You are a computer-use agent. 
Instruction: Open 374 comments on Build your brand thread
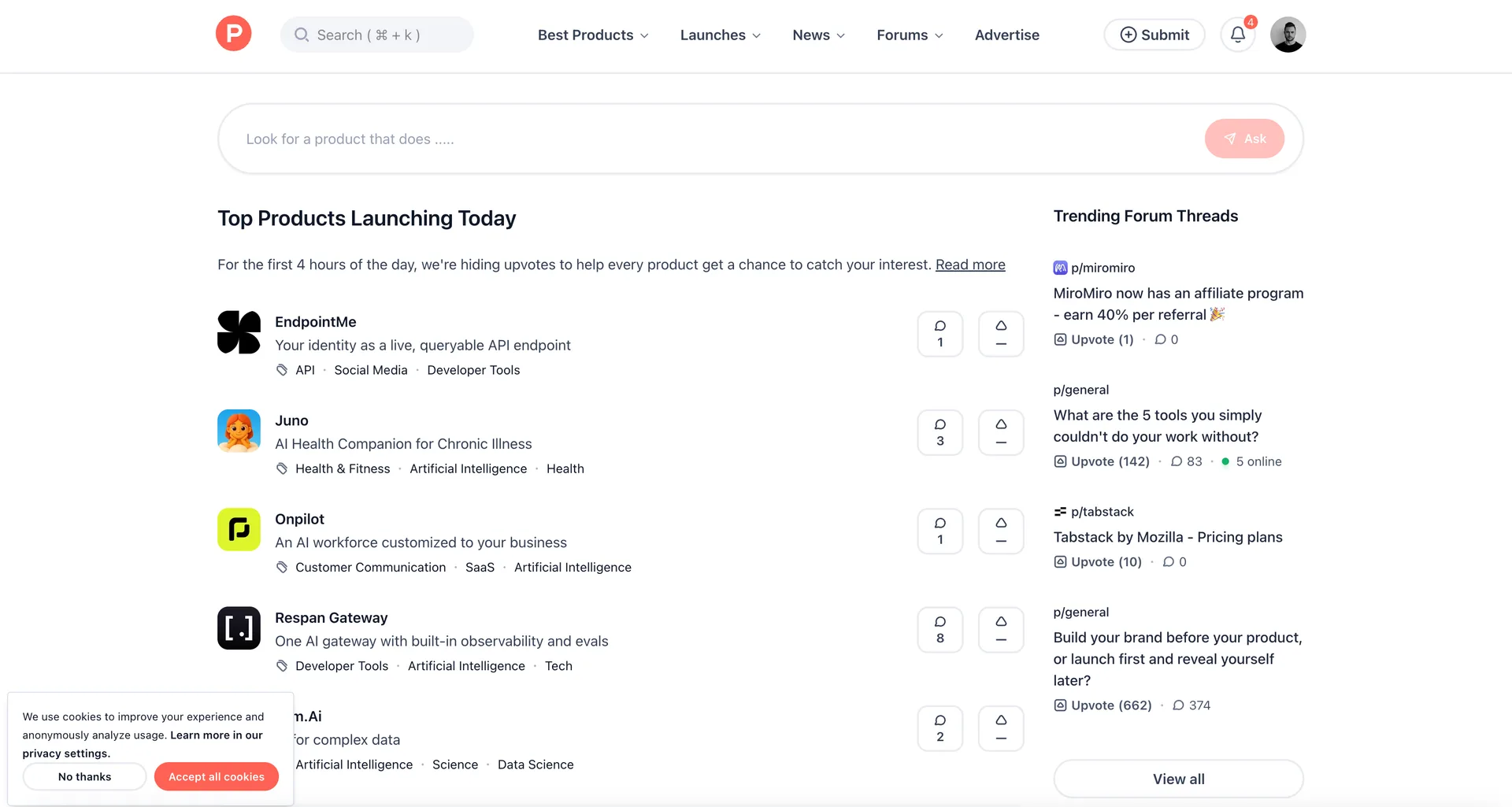pos(1191,705)
